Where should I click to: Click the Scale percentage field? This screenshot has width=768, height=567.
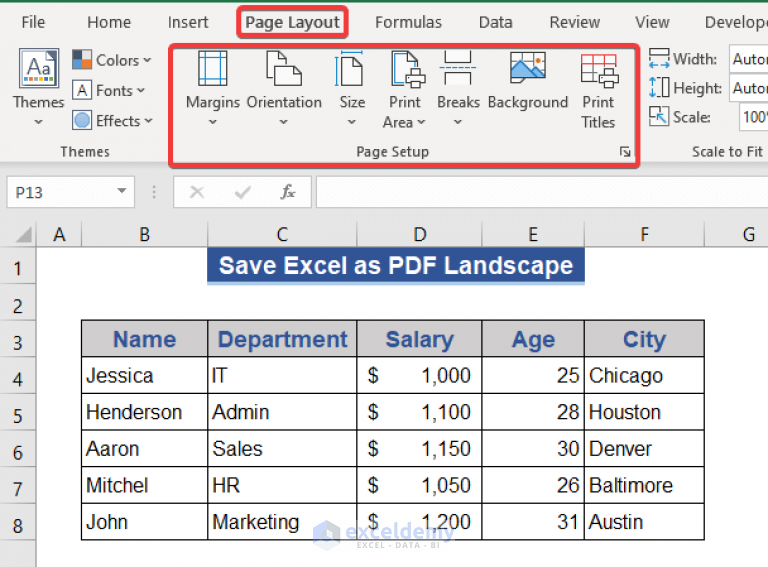pos(753,117)
